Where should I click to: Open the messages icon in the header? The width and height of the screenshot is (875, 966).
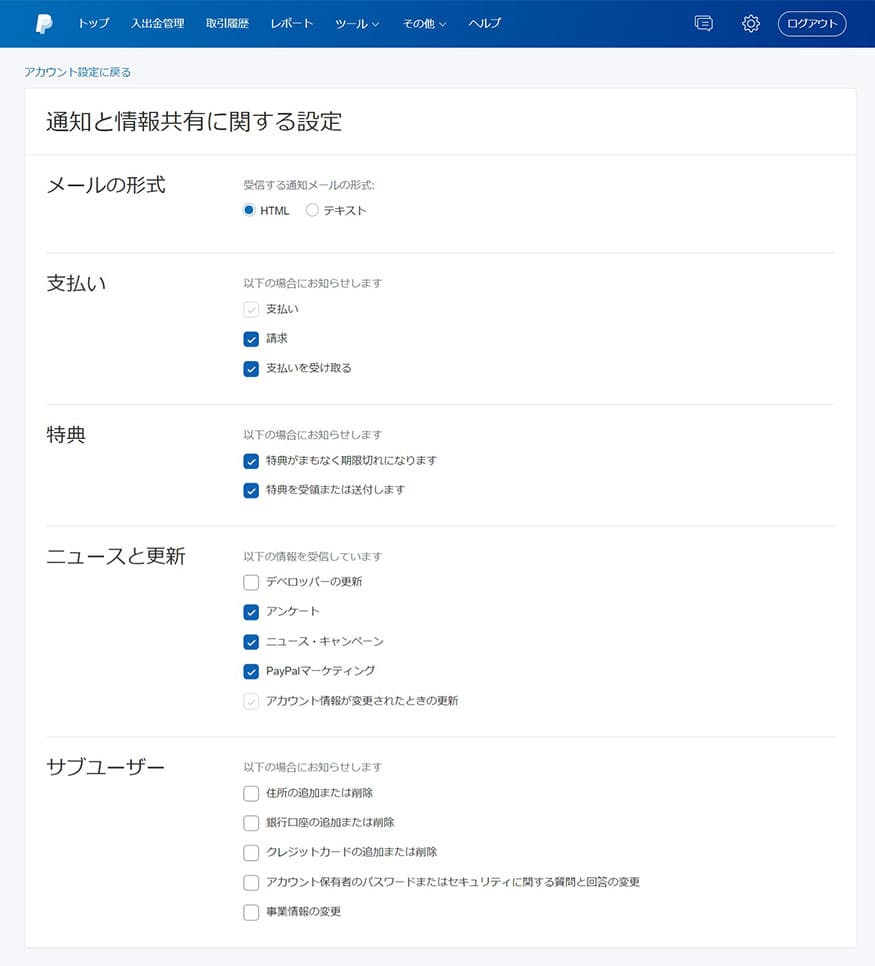703,23
